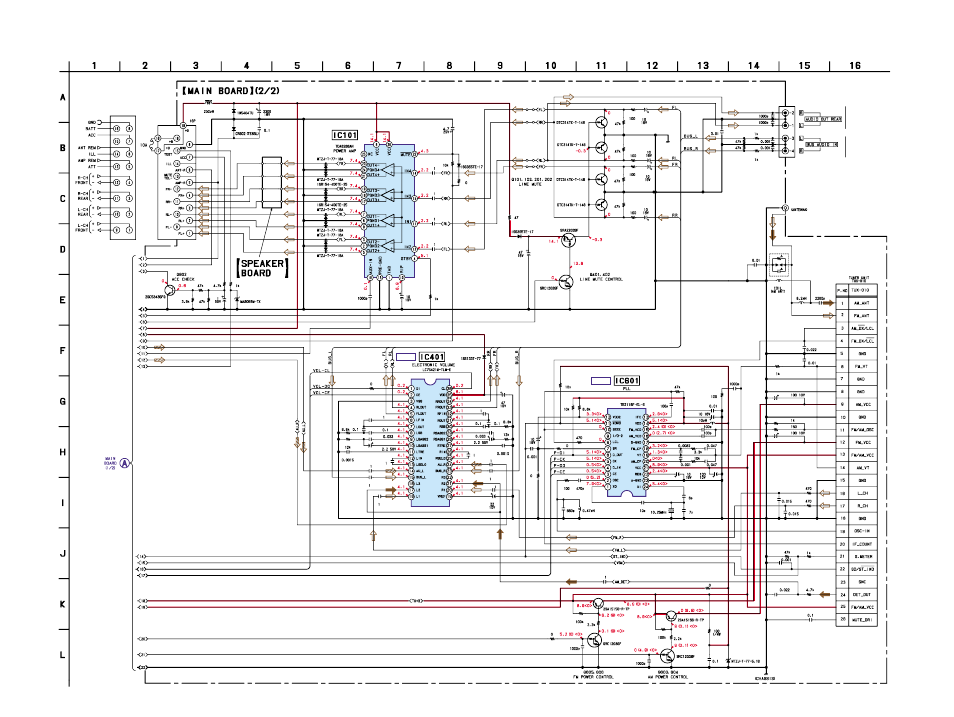This screenshot has height=717, width=954.
Task: Select the IC101 reference label
Action: 345,135
